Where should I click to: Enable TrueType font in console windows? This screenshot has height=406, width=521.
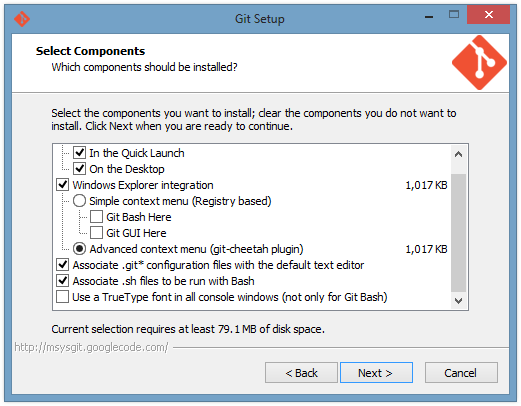[63, 297]
